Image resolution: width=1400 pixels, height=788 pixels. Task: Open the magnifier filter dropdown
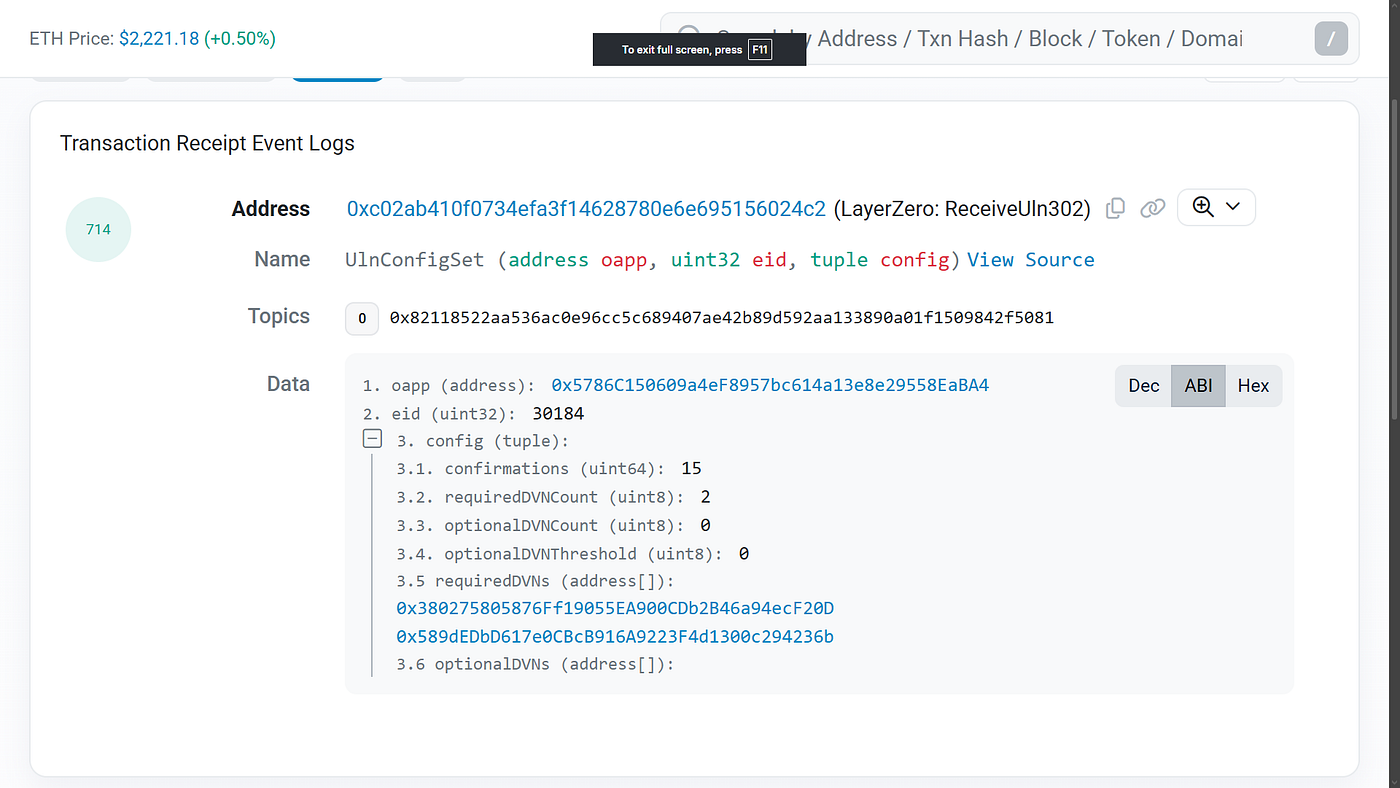pos(1216,207)
